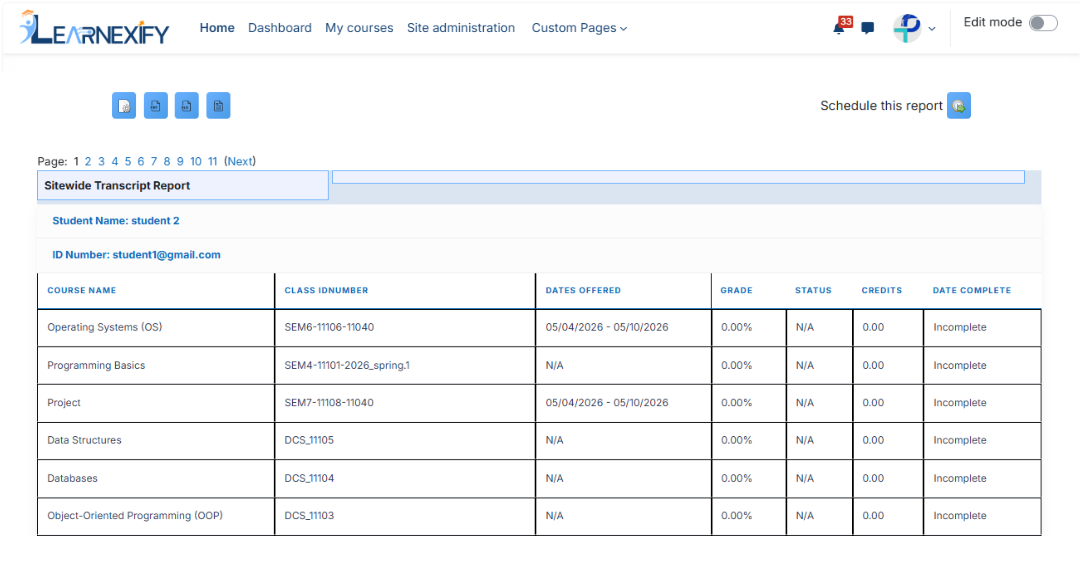Select Databases course cell

coord(156,479)
